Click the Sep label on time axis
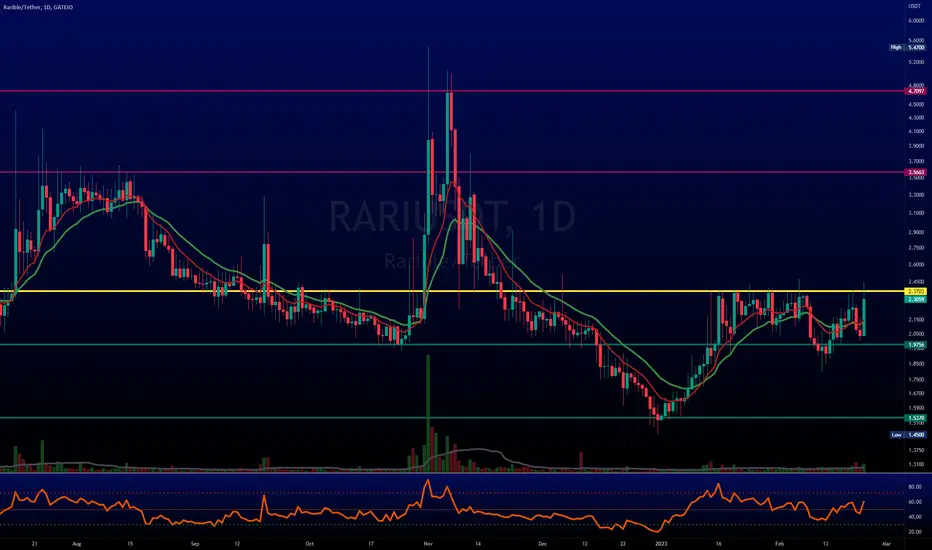 (x=195, y=543)
